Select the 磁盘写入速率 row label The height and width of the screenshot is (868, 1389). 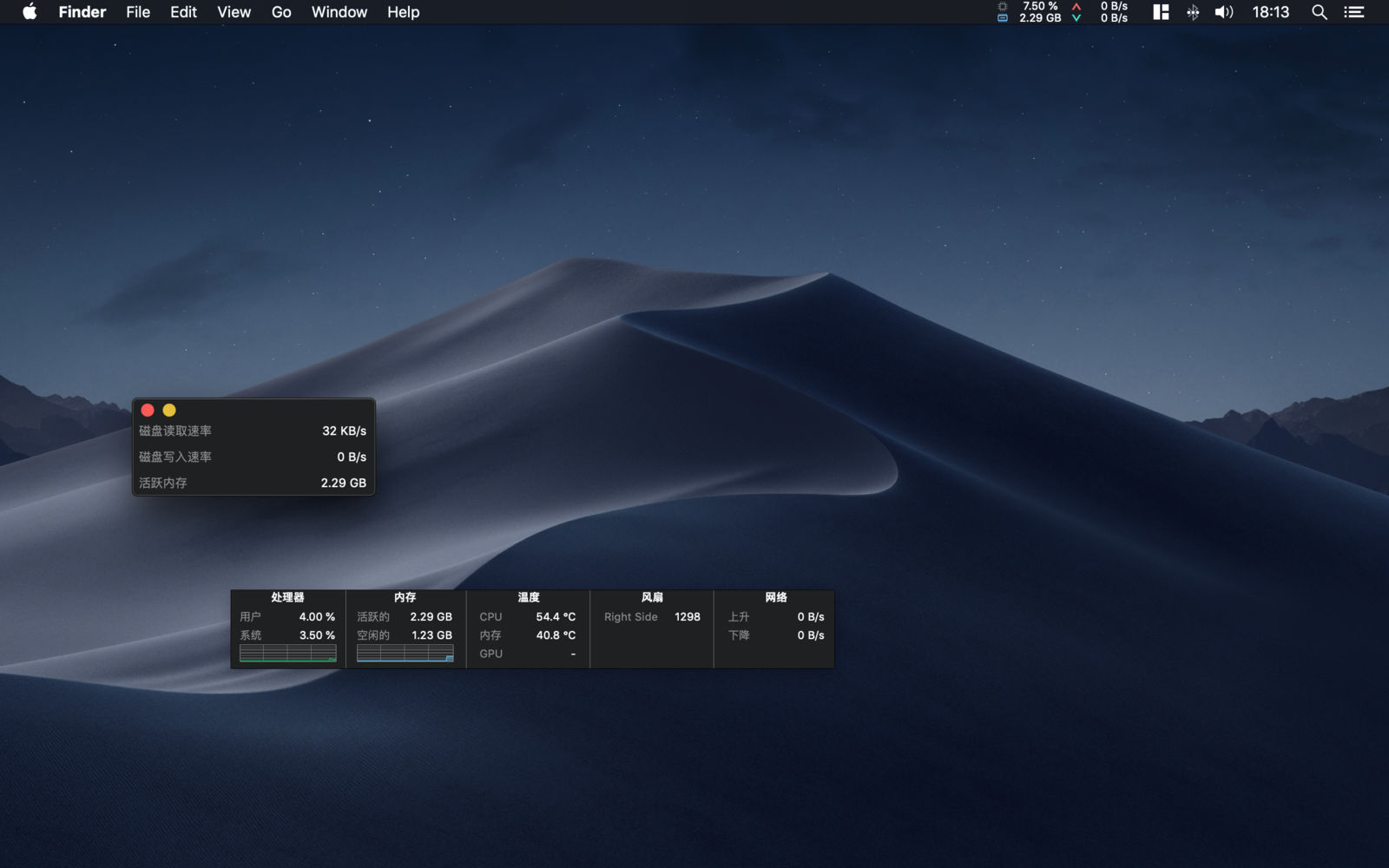coord(175,457)
